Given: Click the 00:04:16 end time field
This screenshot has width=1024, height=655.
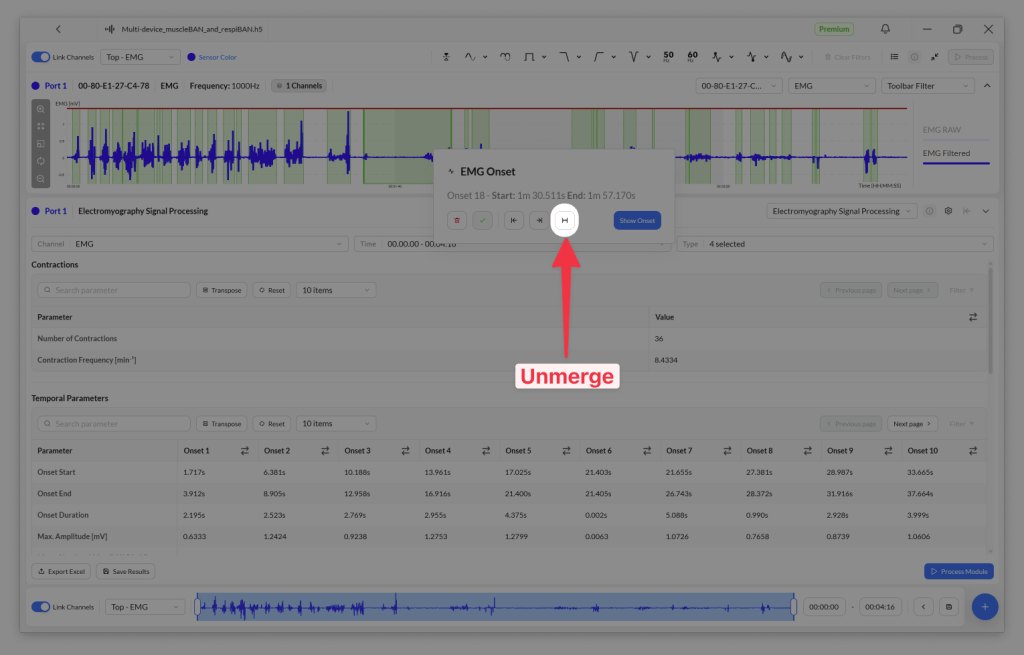Looking at the screenshot, I should pyautogui.click(x=880, y=607).
